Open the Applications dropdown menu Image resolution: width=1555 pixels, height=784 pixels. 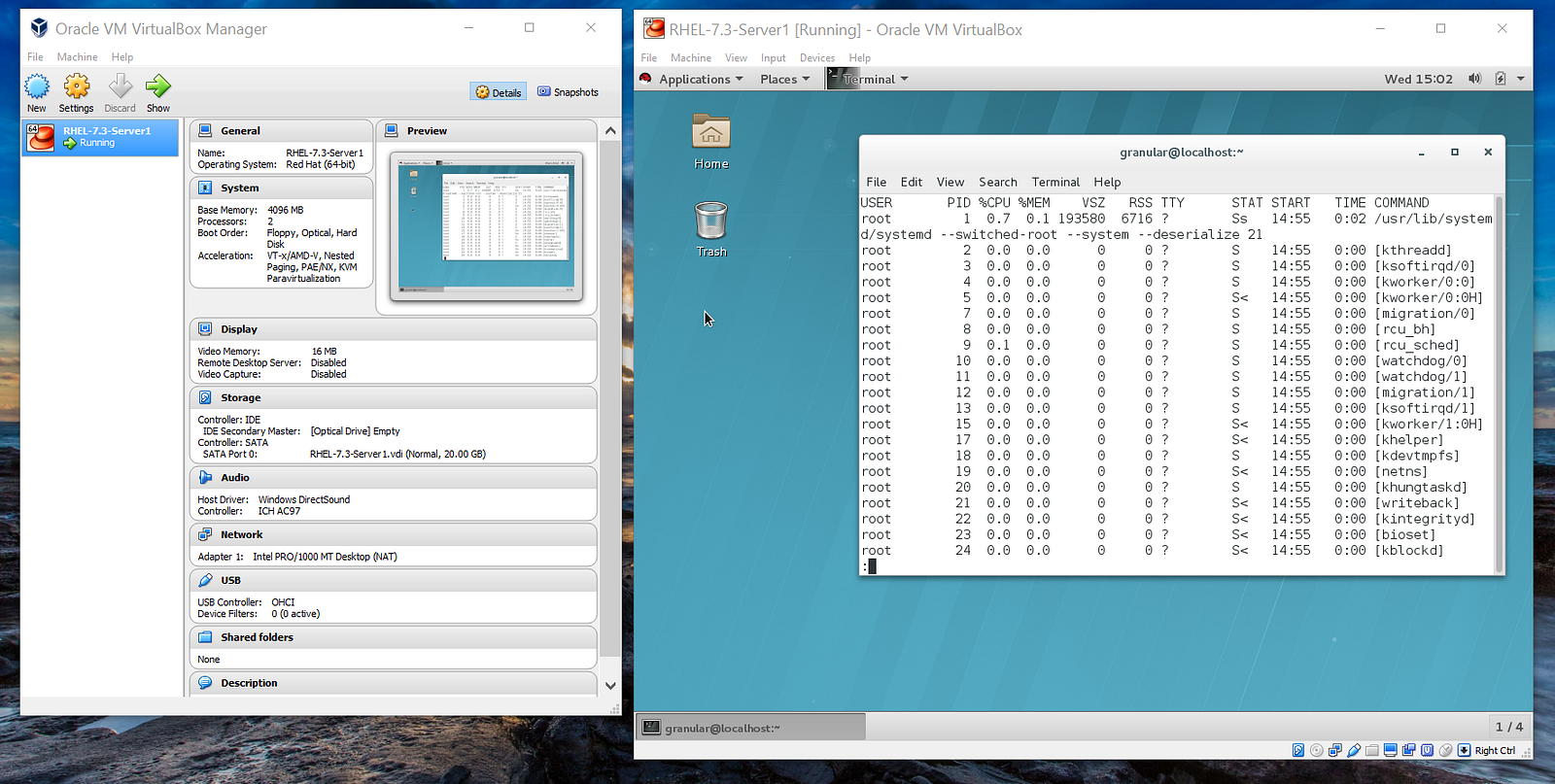click(700, 80)
